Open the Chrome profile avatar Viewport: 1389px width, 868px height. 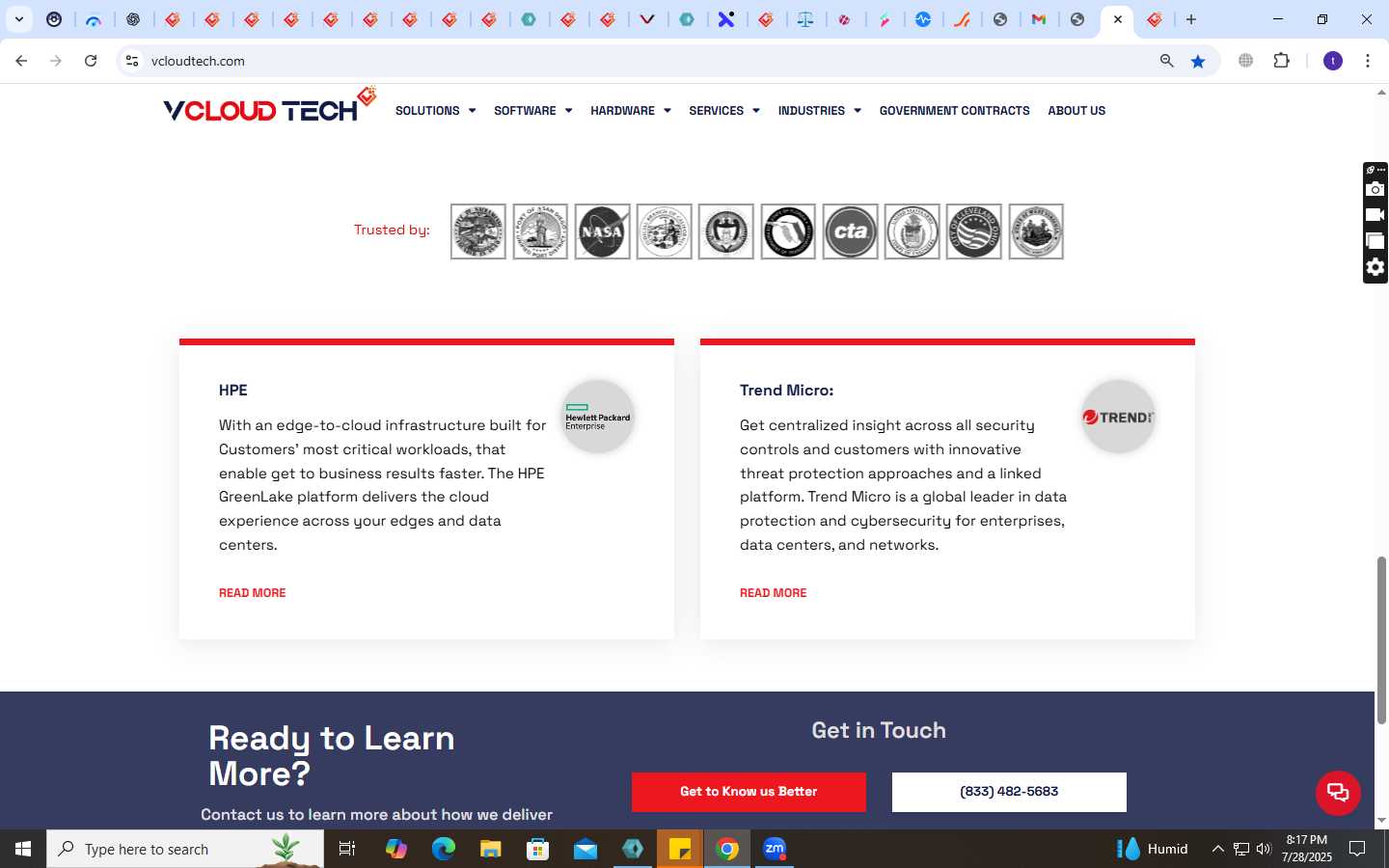1333,61
